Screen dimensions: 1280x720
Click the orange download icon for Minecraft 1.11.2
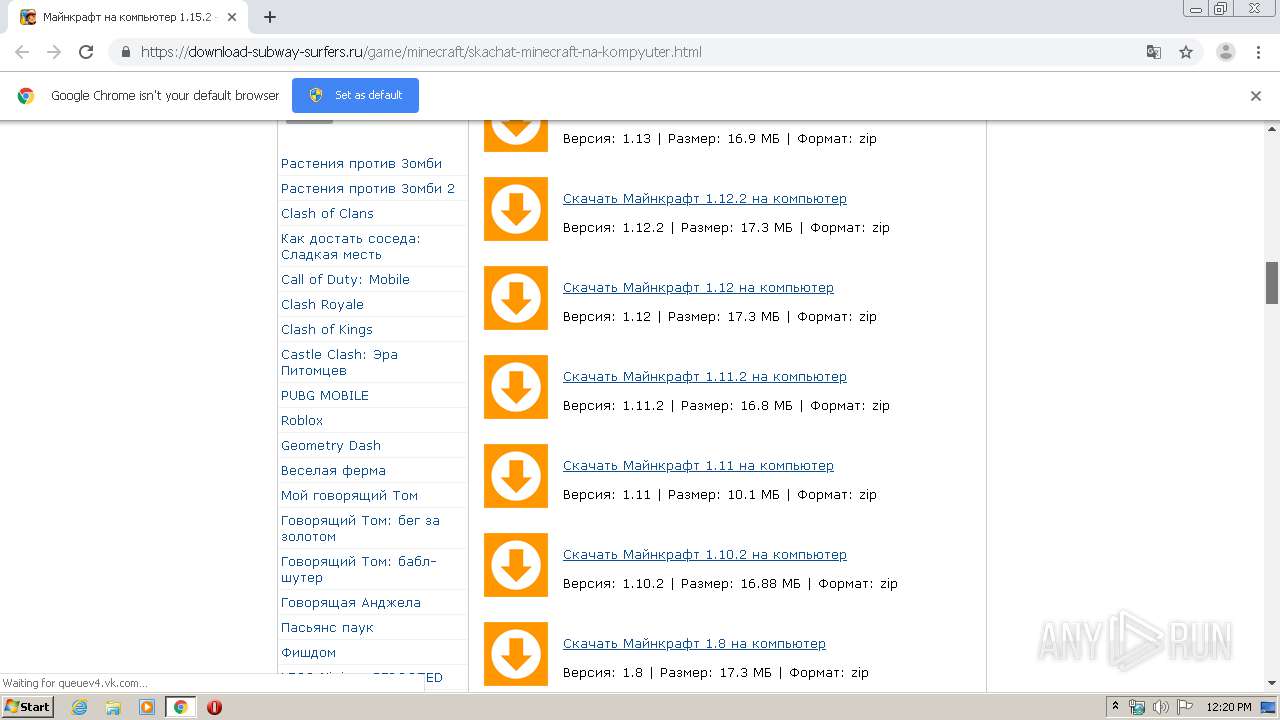(x=516, y=387)
